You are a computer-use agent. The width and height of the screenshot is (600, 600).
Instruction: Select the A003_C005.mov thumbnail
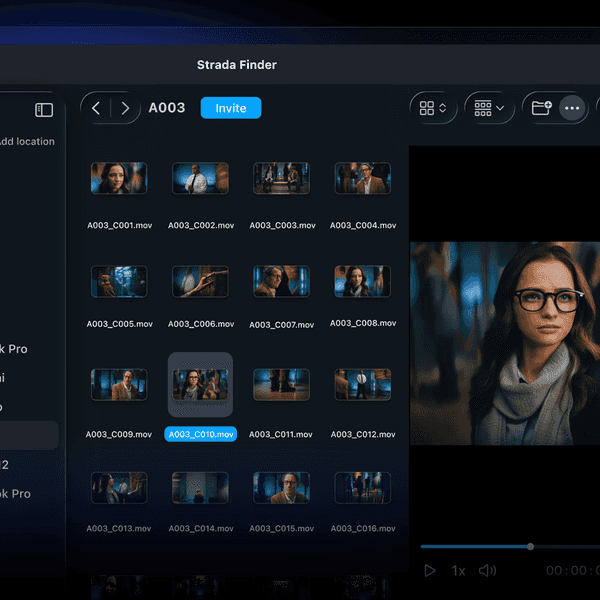click(119, 281)
